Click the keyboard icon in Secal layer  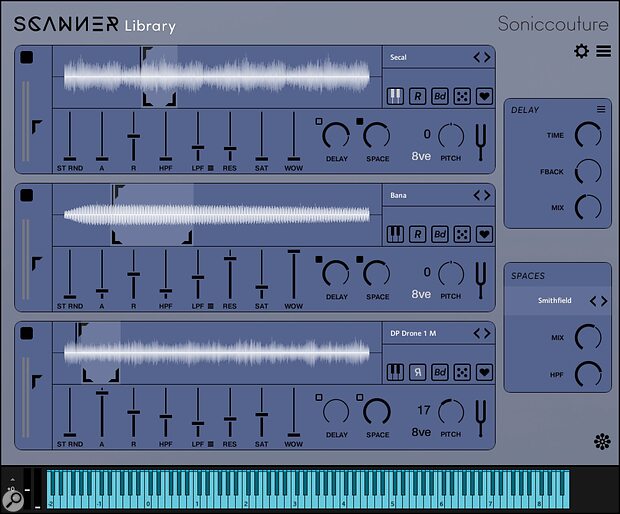(395, 96)
